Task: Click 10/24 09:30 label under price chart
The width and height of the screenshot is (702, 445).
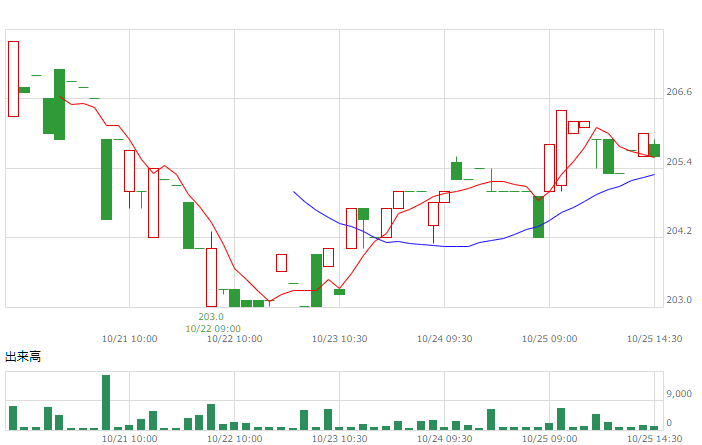Action: click(445, 339)
